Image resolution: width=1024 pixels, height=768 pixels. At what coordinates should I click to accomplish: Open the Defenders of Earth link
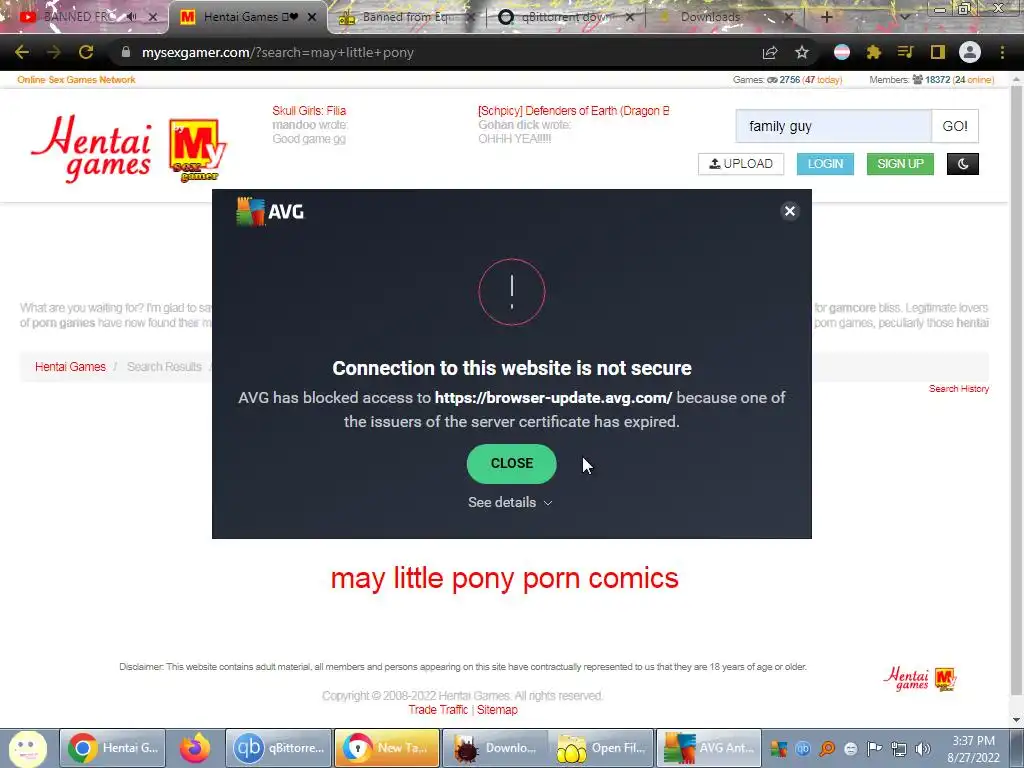coord(573,110)
